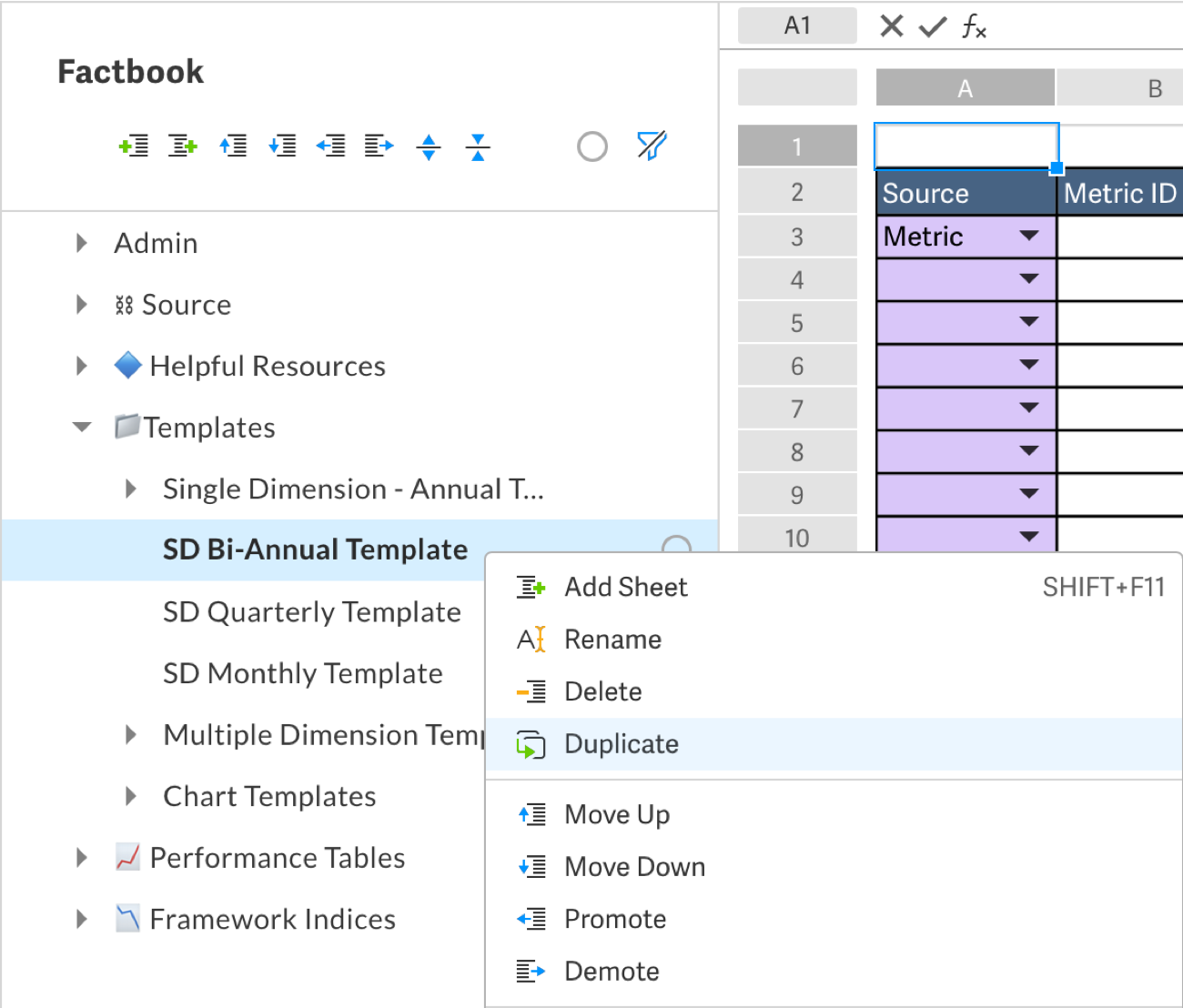Image resolution: width=1183 pixels, height=1008 pixels.
Task: Collapse the Templates section
Action: coord(82,427)
